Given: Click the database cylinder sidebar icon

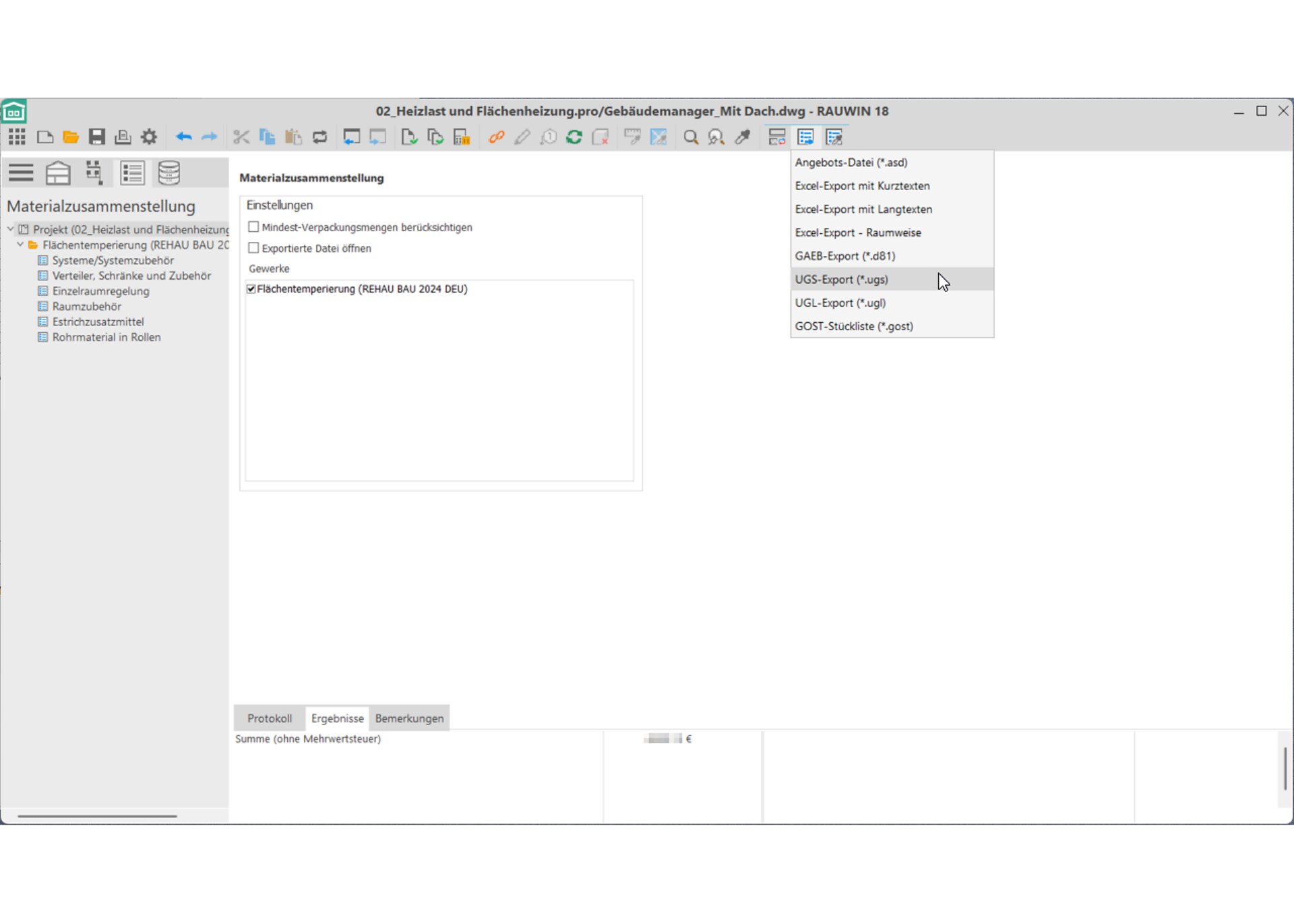Looking at the screenshot, I should click(x=168, y=173).
